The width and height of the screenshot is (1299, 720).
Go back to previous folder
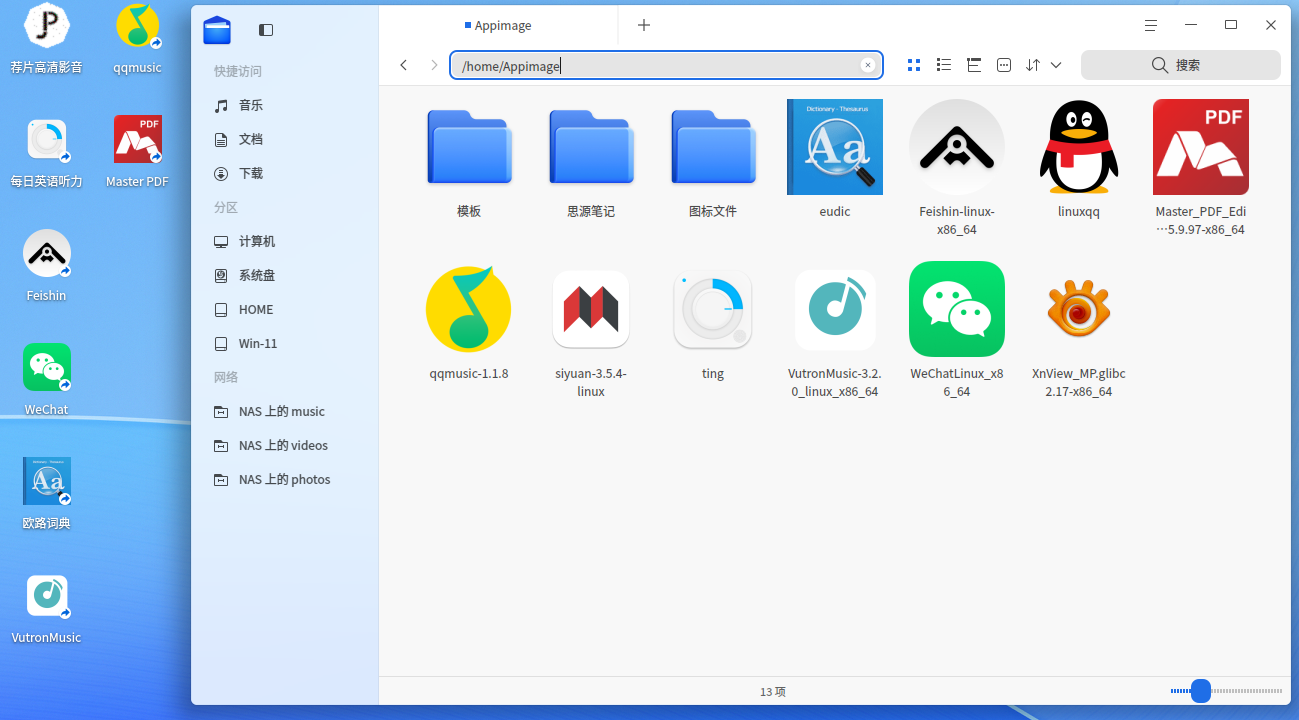tap(403, 65)
